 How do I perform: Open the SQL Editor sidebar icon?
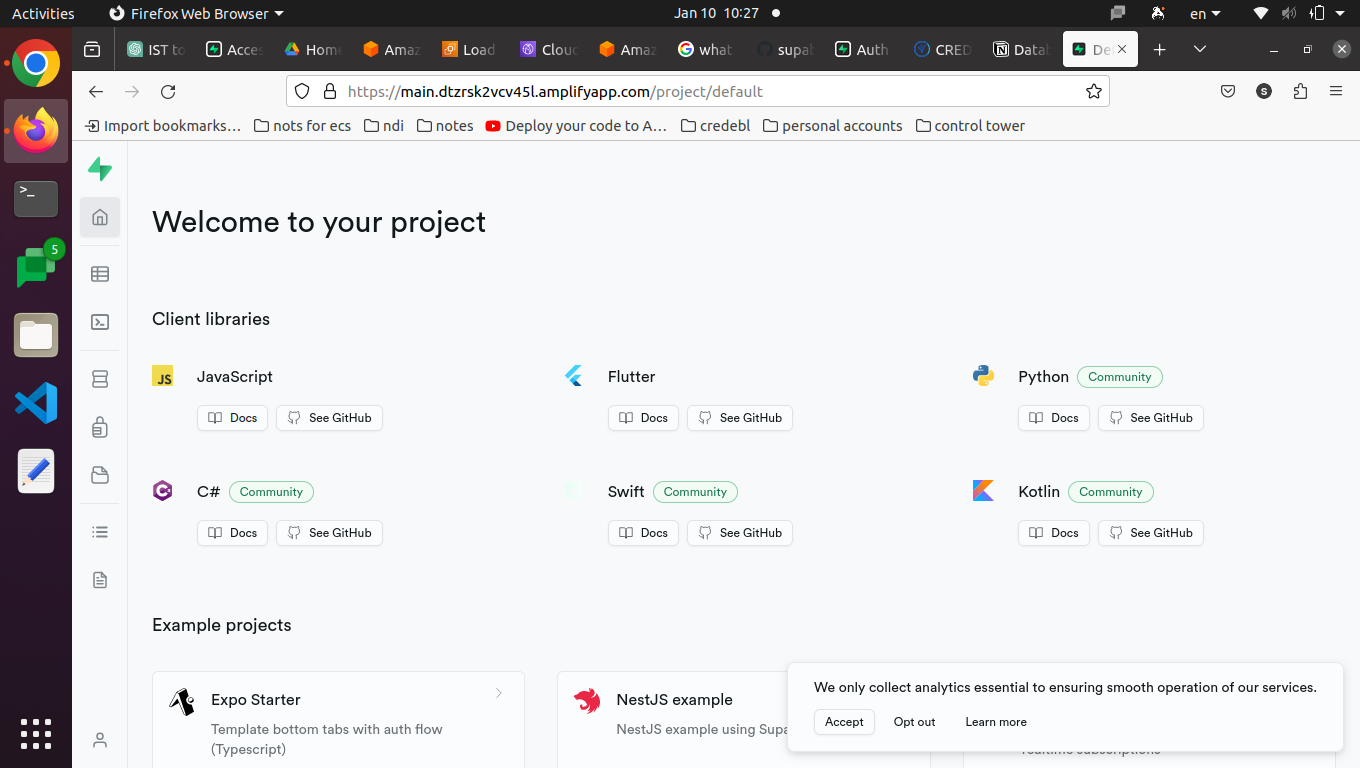click(100, 322)
